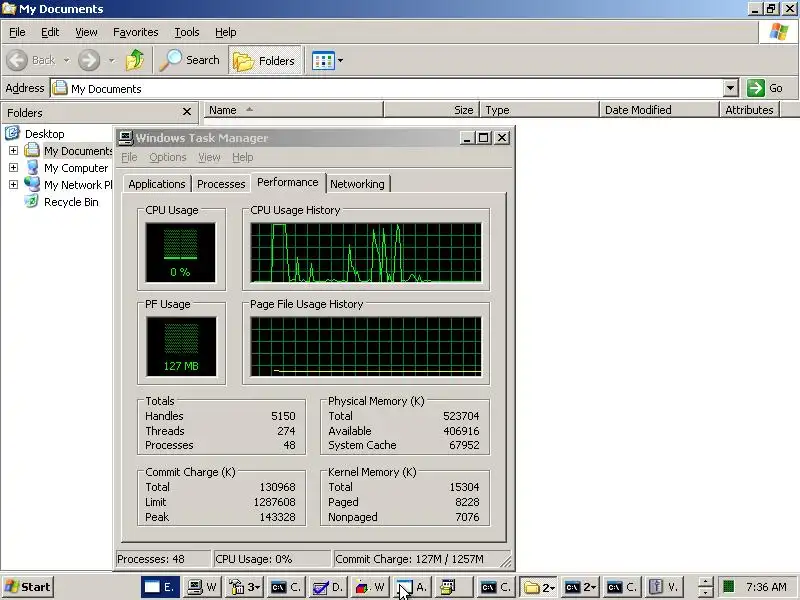Click the Threads value 274
Viewport: 800px width, 600px height.
(286, 431)
